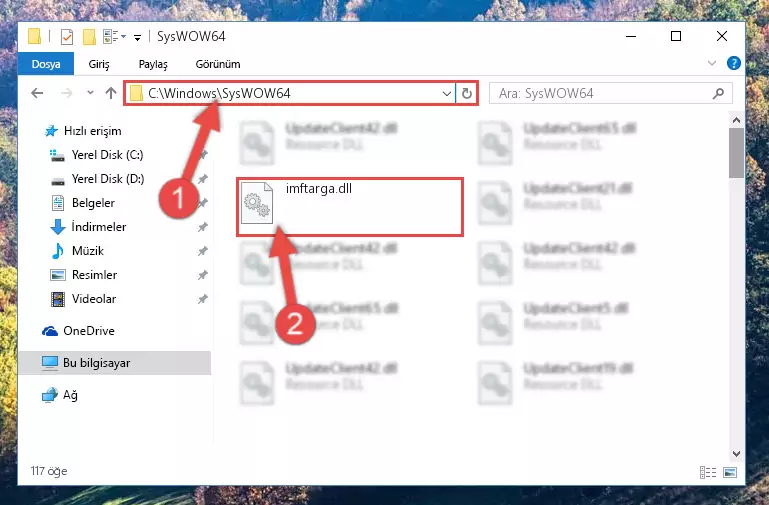This screenshot has width=769, height=505.
Task: Open Yerel Disk (C:) in sidebar
Action: (x=107, y=155)
